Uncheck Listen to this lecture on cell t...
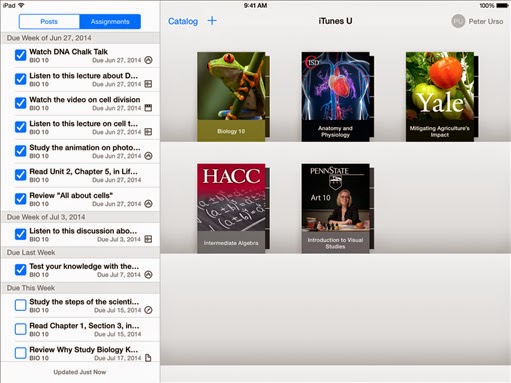Viewport: 511px width, 383px height. click(x=20, y=127)
